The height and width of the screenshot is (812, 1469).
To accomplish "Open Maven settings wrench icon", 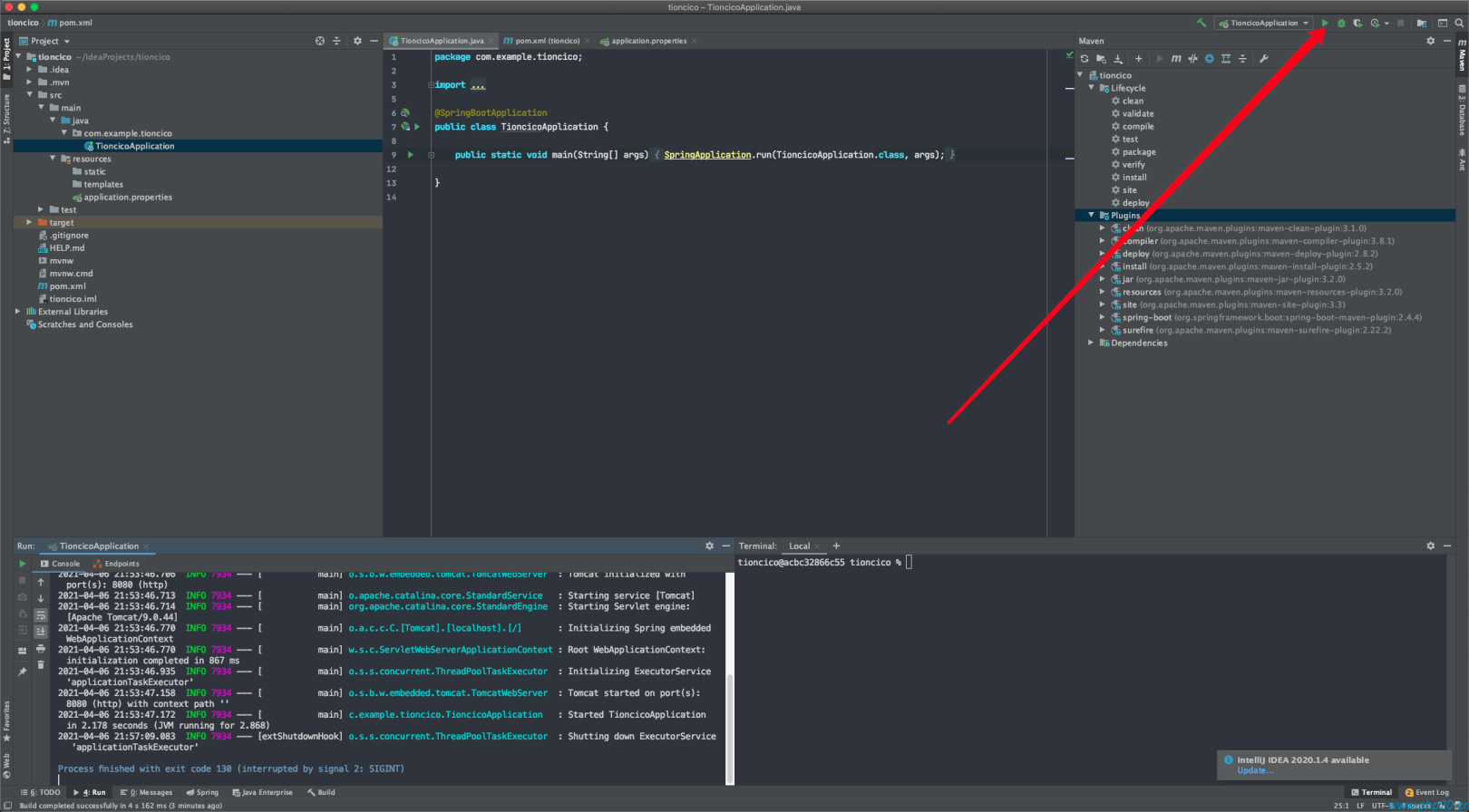I will tap(1263, 58).
